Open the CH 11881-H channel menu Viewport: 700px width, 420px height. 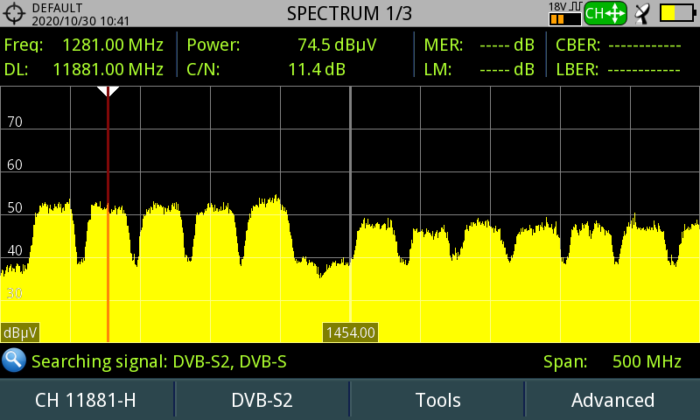(x=86, y=400)
